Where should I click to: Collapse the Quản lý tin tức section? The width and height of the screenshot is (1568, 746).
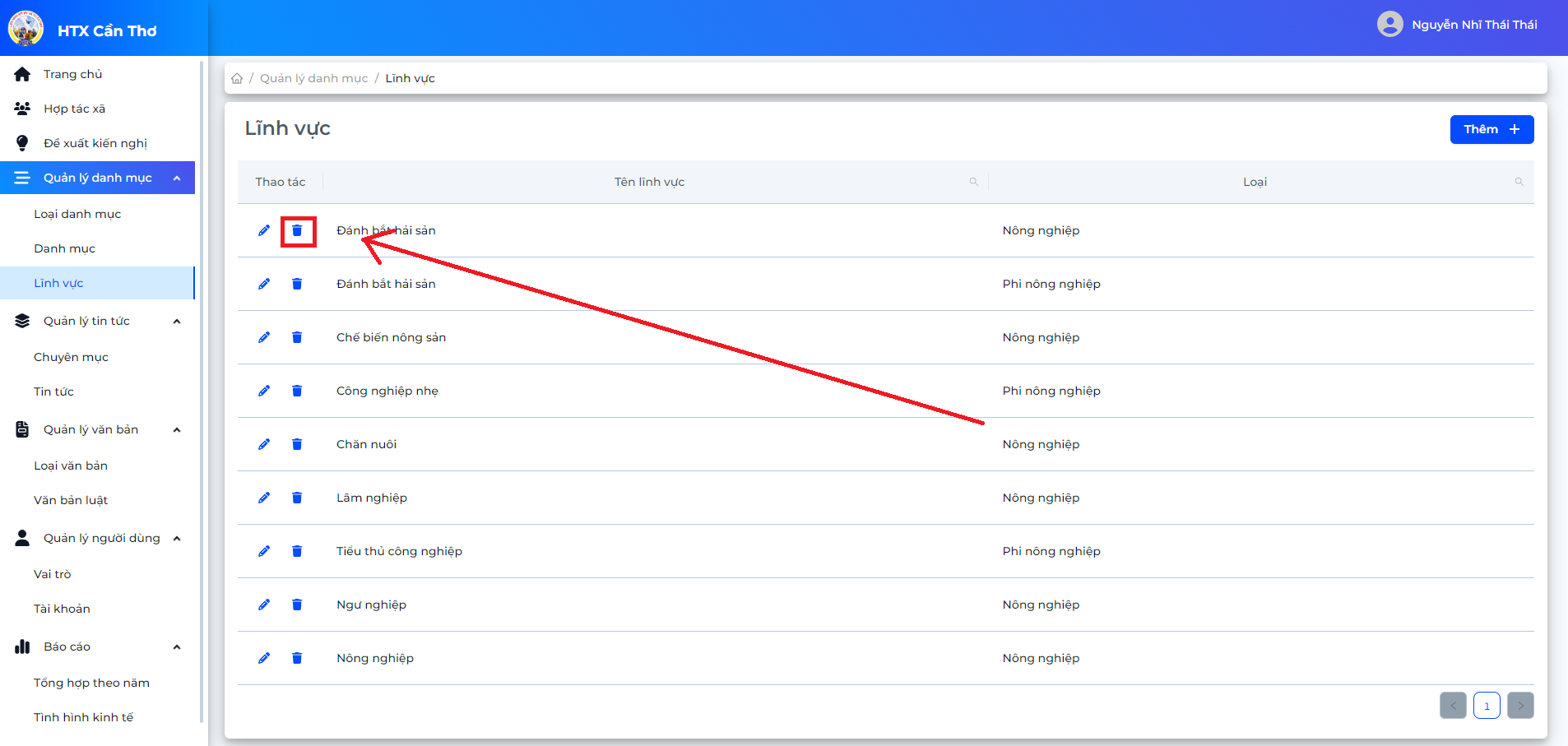(x=177, y=321)
